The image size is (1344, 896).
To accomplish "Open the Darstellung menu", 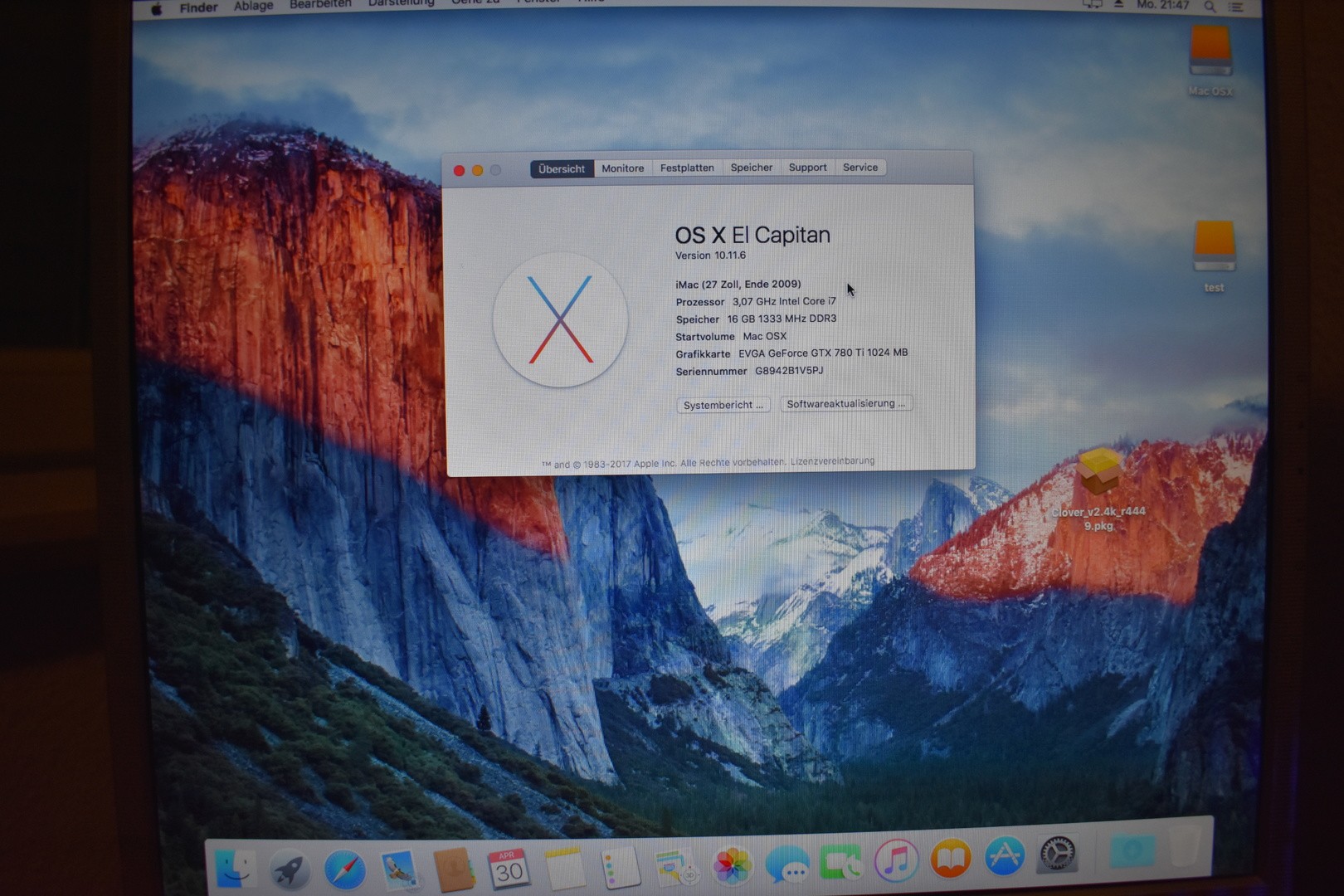I will coord(402,4).
